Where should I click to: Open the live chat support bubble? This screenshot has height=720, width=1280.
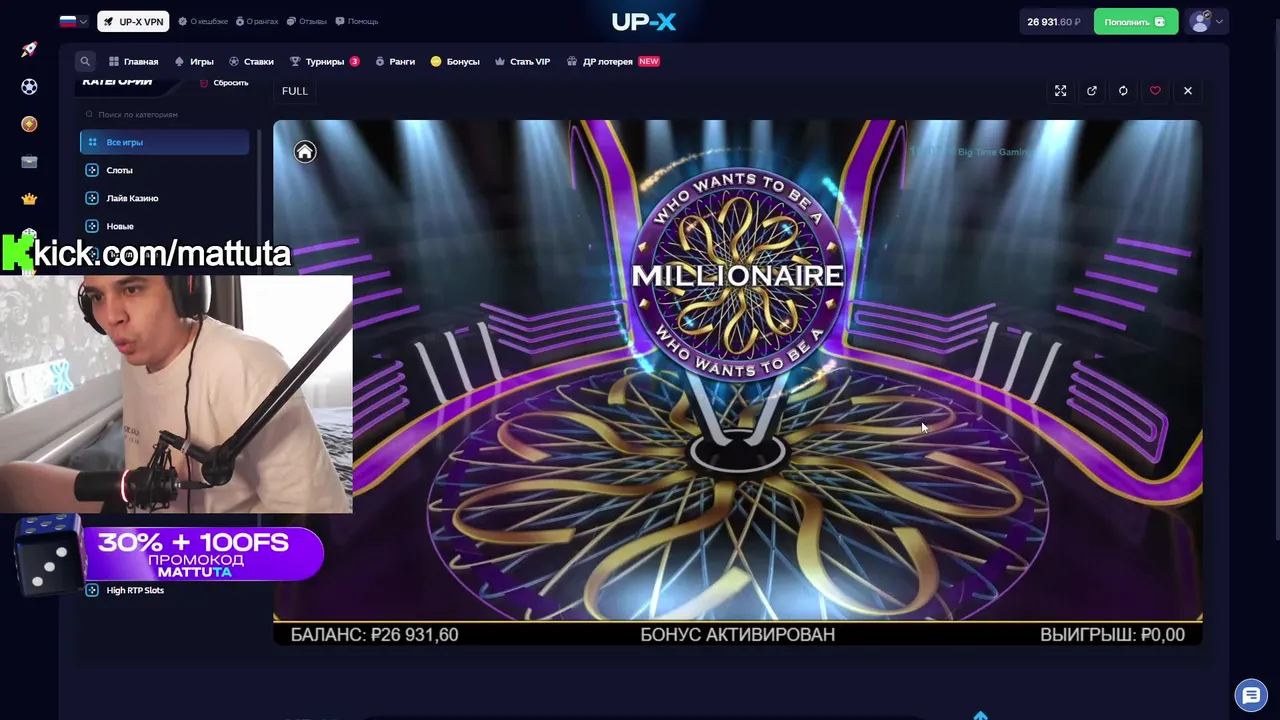[1250, 694]
